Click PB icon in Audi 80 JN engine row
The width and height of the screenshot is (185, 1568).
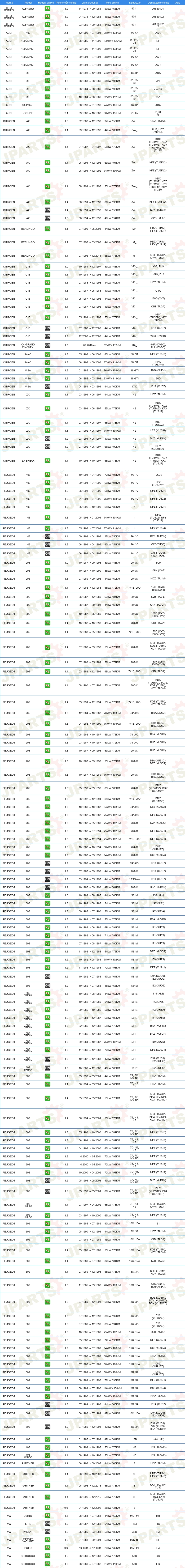coord(48,81)
